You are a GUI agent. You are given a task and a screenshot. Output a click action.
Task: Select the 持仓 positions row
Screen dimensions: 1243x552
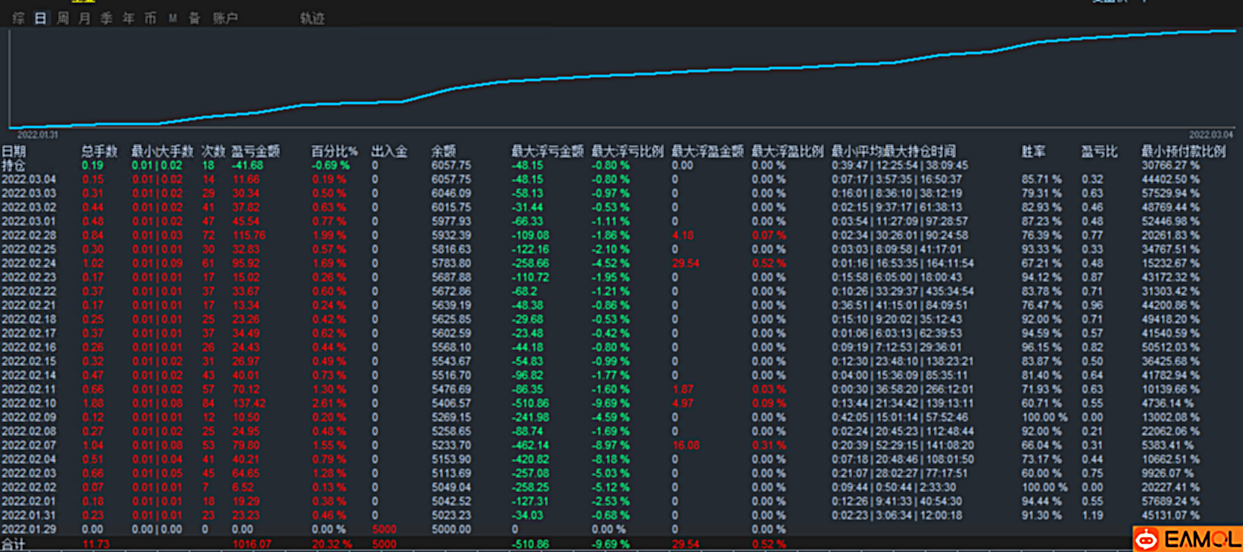click(x=621, y=165)
